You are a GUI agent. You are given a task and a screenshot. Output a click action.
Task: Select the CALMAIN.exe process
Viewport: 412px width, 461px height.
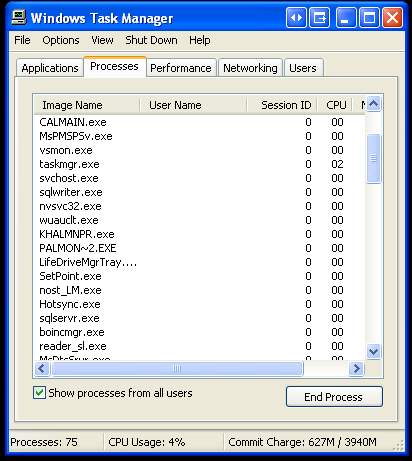[x=199, y=122]
